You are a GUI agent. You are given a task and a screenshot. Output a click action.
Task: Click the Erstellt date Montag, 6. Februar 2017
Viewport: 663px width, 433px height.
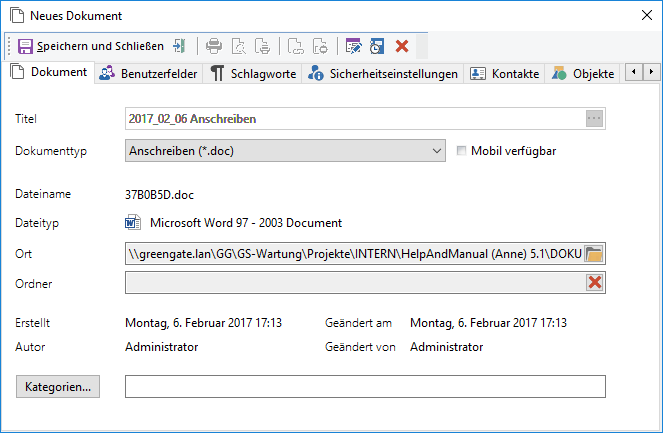pyautogui.click(x=203, y=323)
